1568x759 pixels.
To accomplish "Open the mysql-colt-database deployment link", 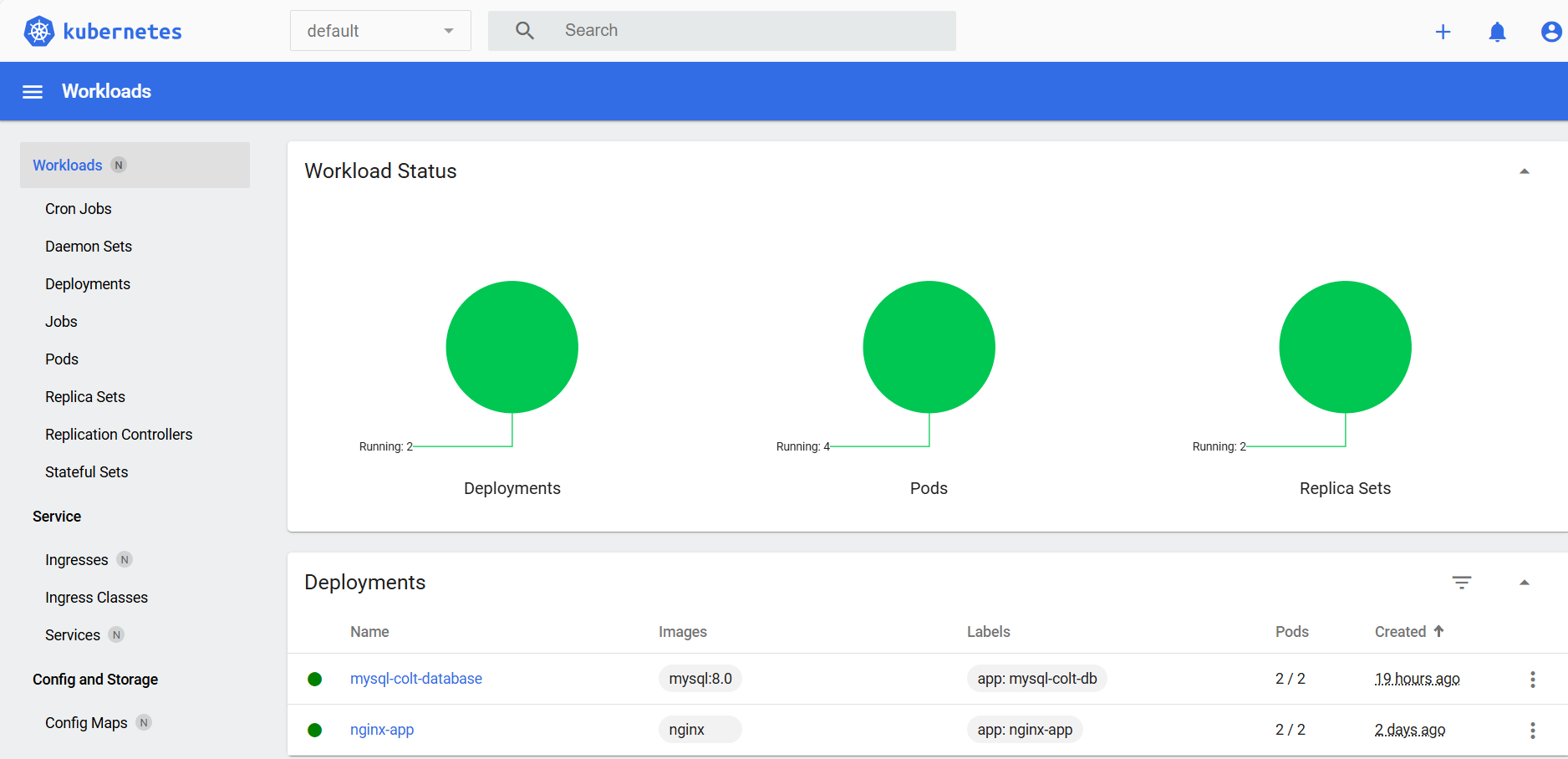I will (x=415, y=679).
